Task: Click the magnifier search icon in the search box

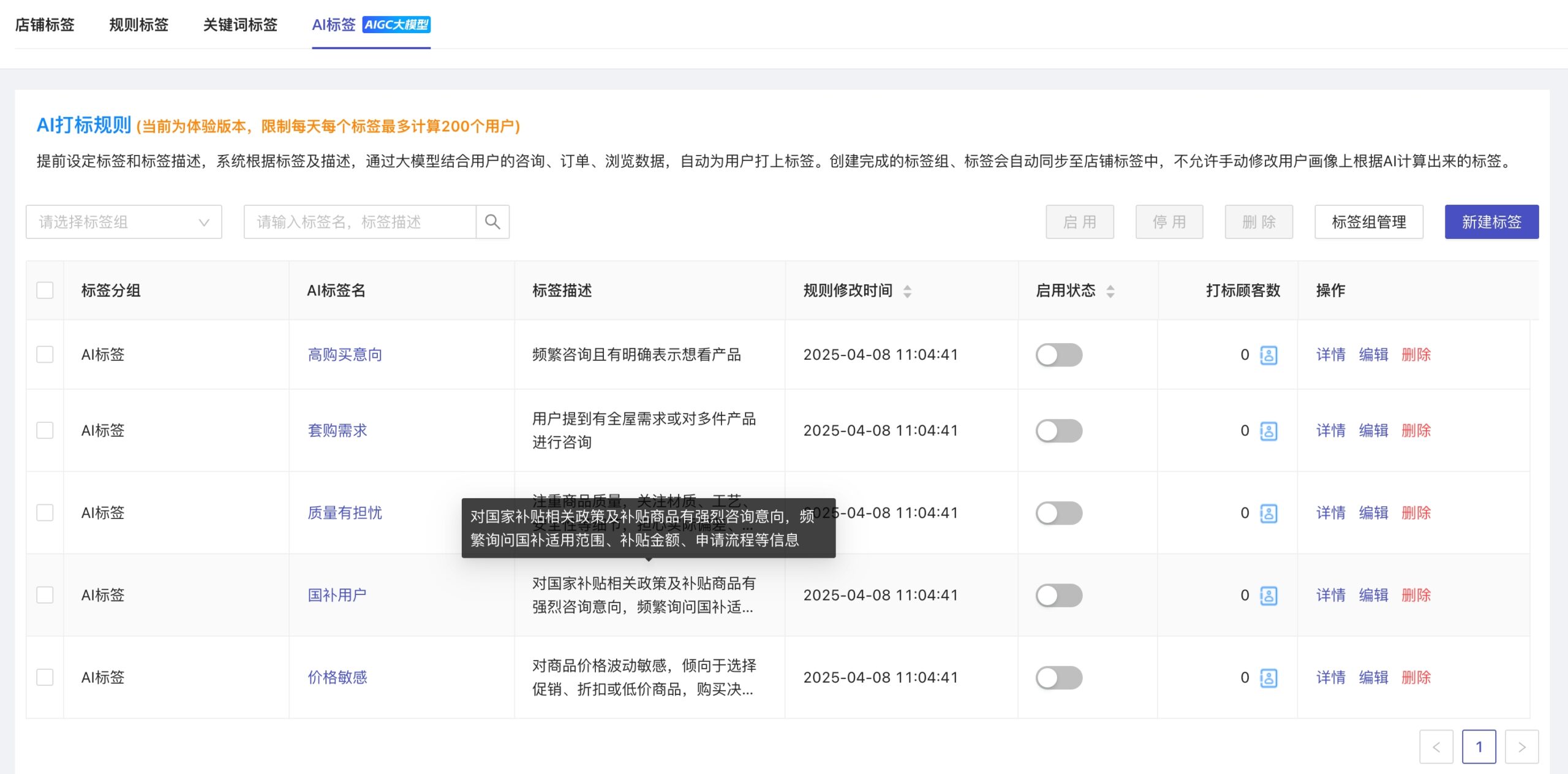Action: coord(492,222)
